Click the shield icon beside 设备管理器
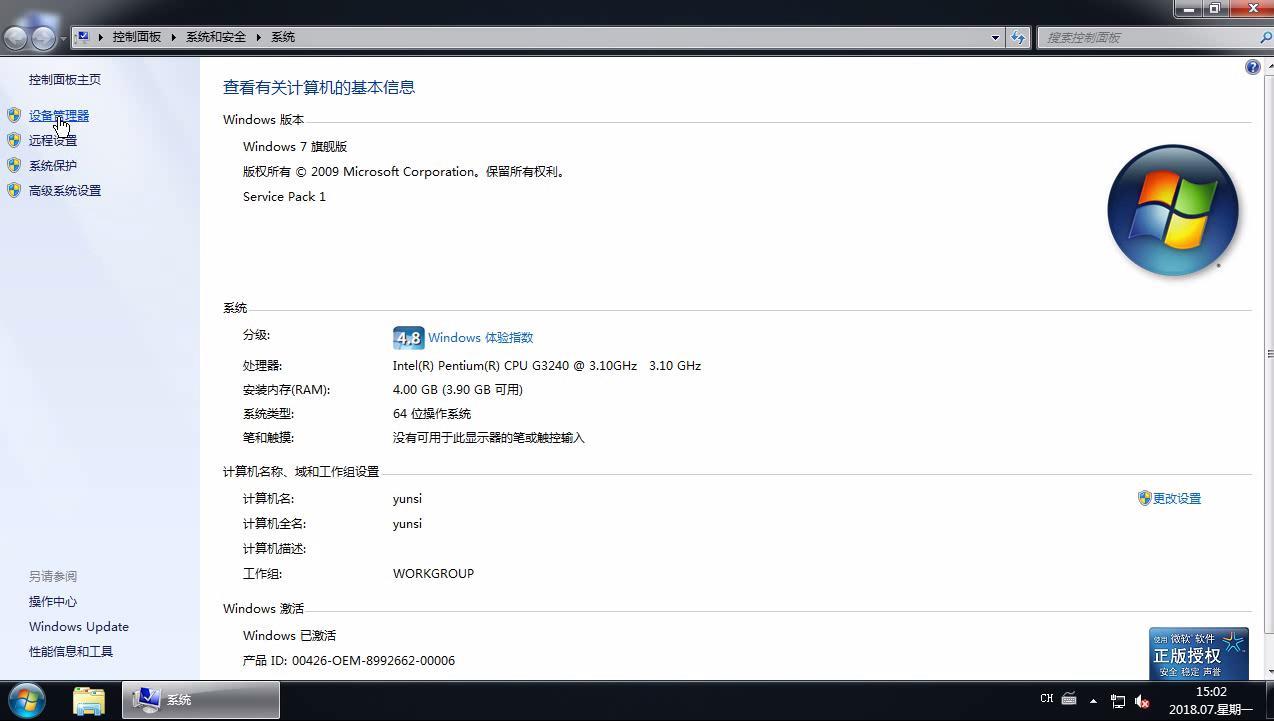The width and height of the screenshot is (1274, 721). pyautogui.click(x=14, y=116)
